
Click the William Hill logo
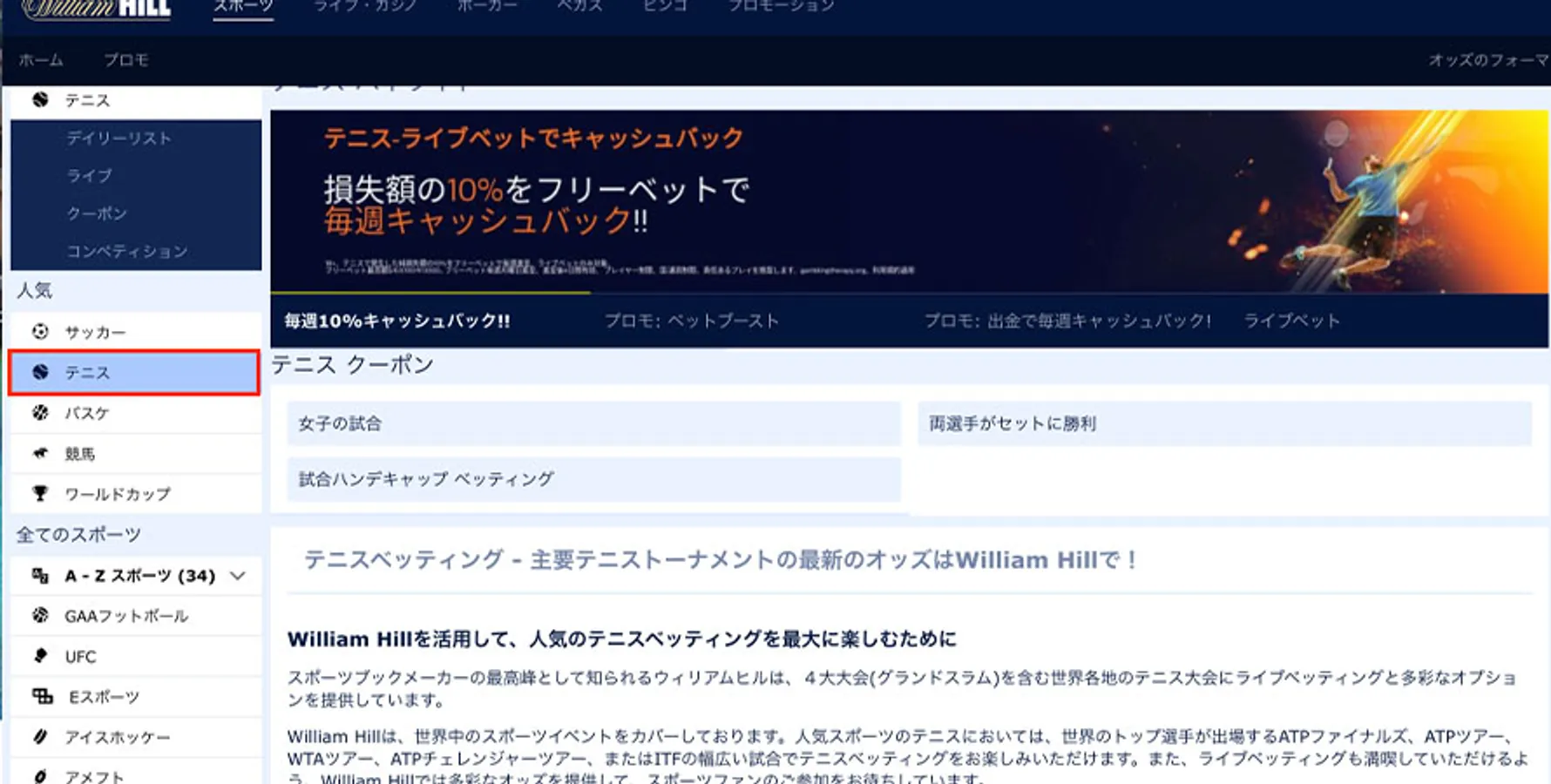click(97, 9)
